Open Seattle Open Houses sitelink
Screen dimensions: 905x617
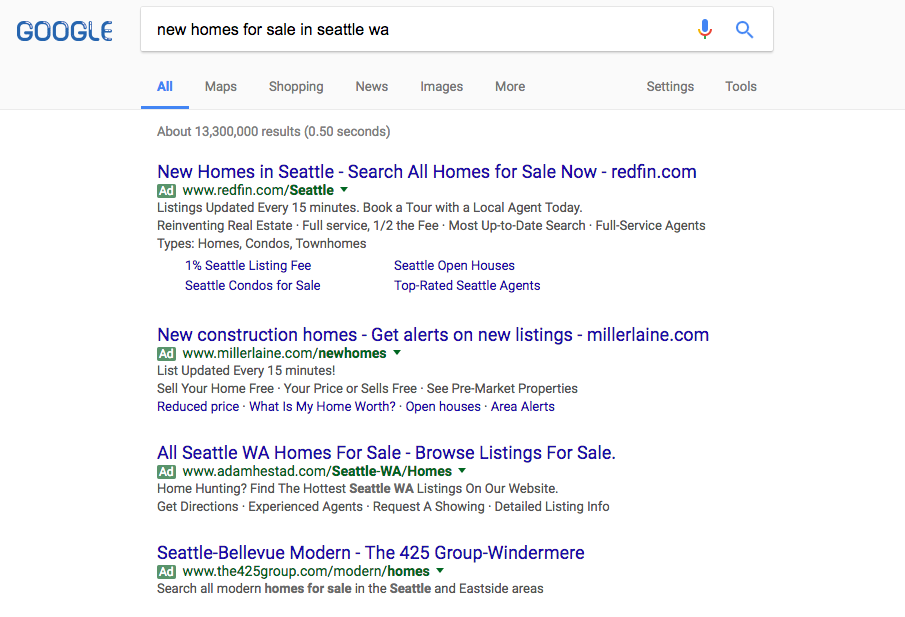pos(454,266)
